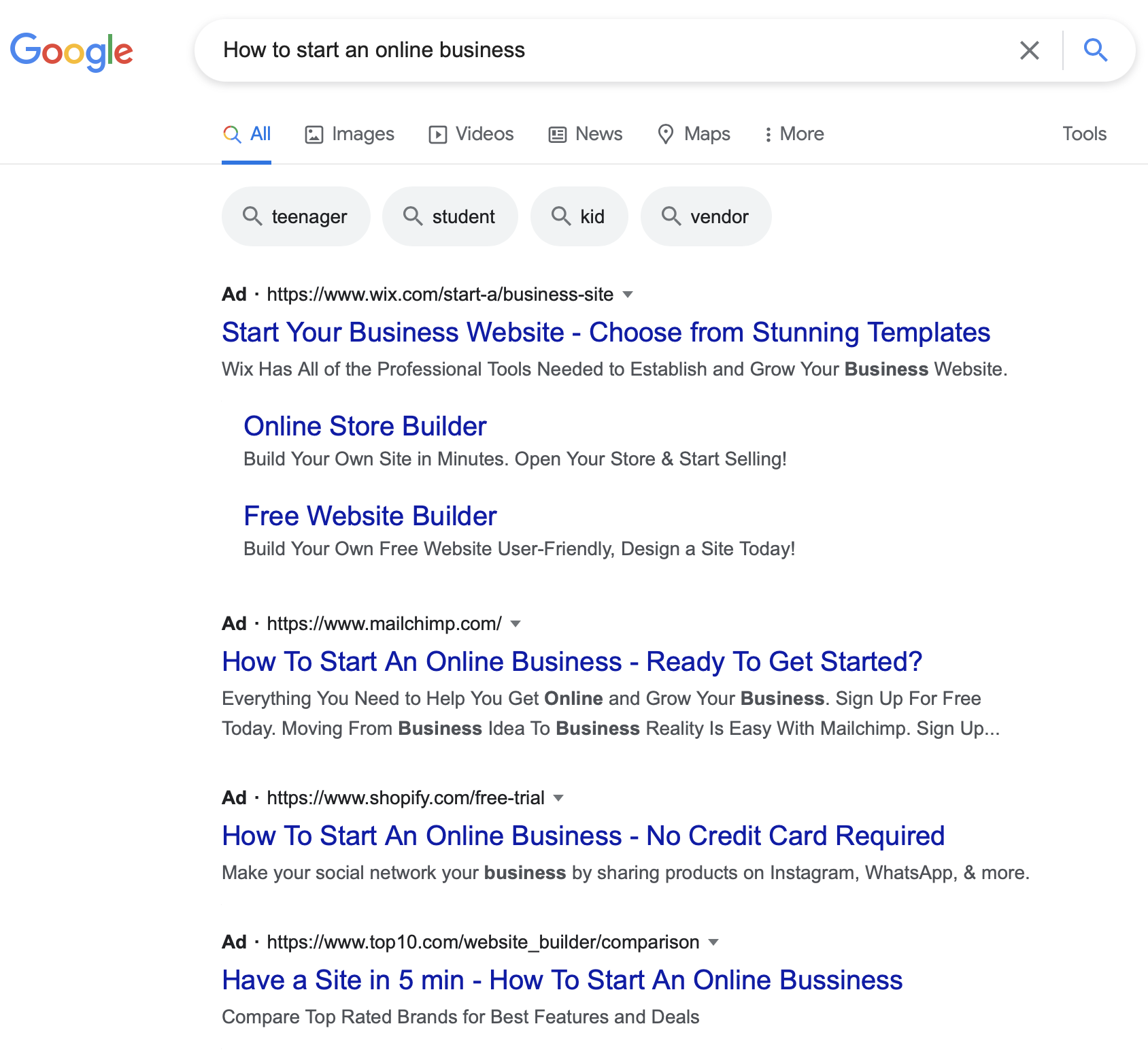
Task: Switch to the Videos tab
Action: (471, 134)
